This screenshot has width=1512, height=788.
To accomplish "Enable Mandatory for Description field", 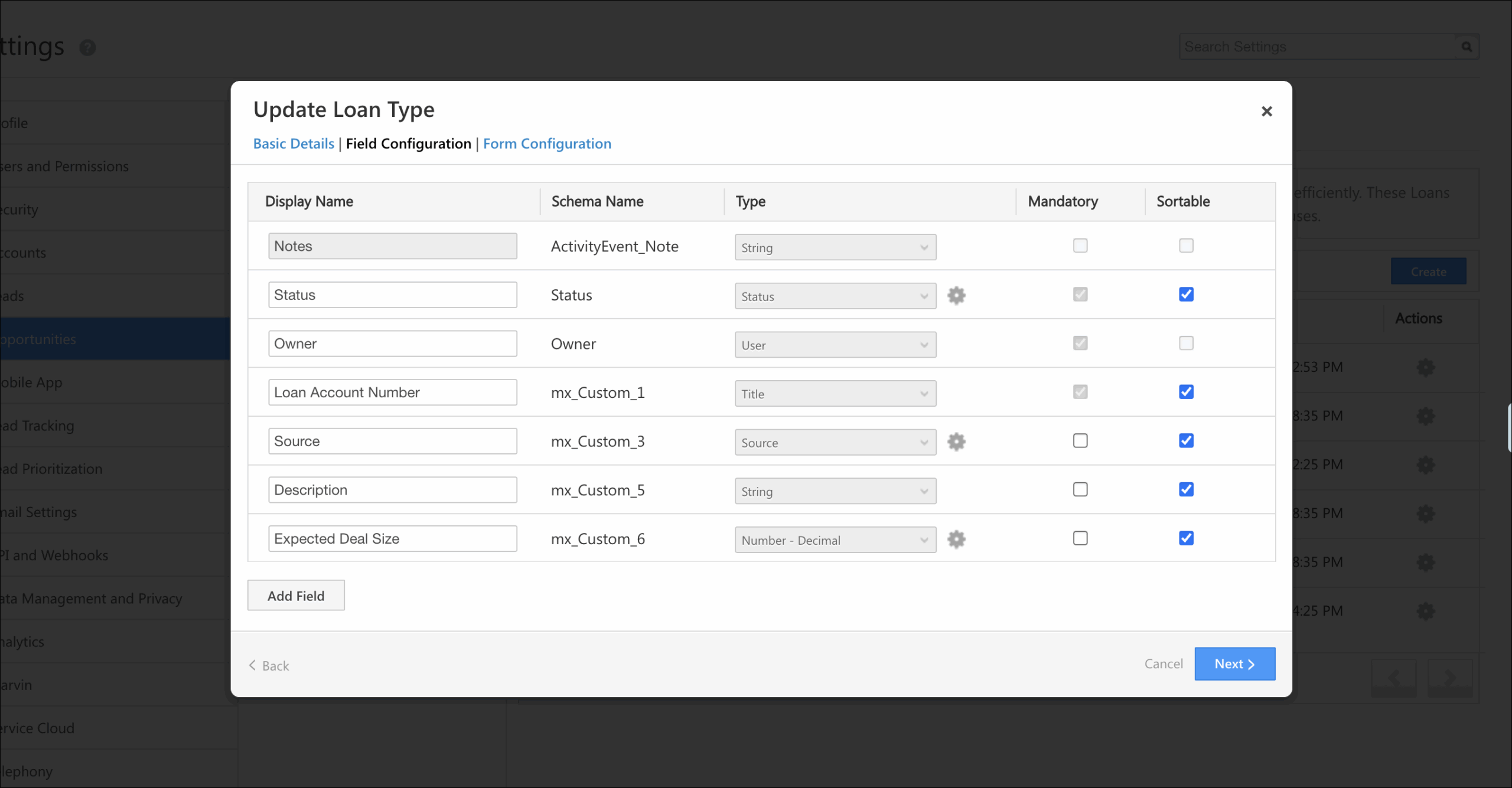I will pos(1080,489).
